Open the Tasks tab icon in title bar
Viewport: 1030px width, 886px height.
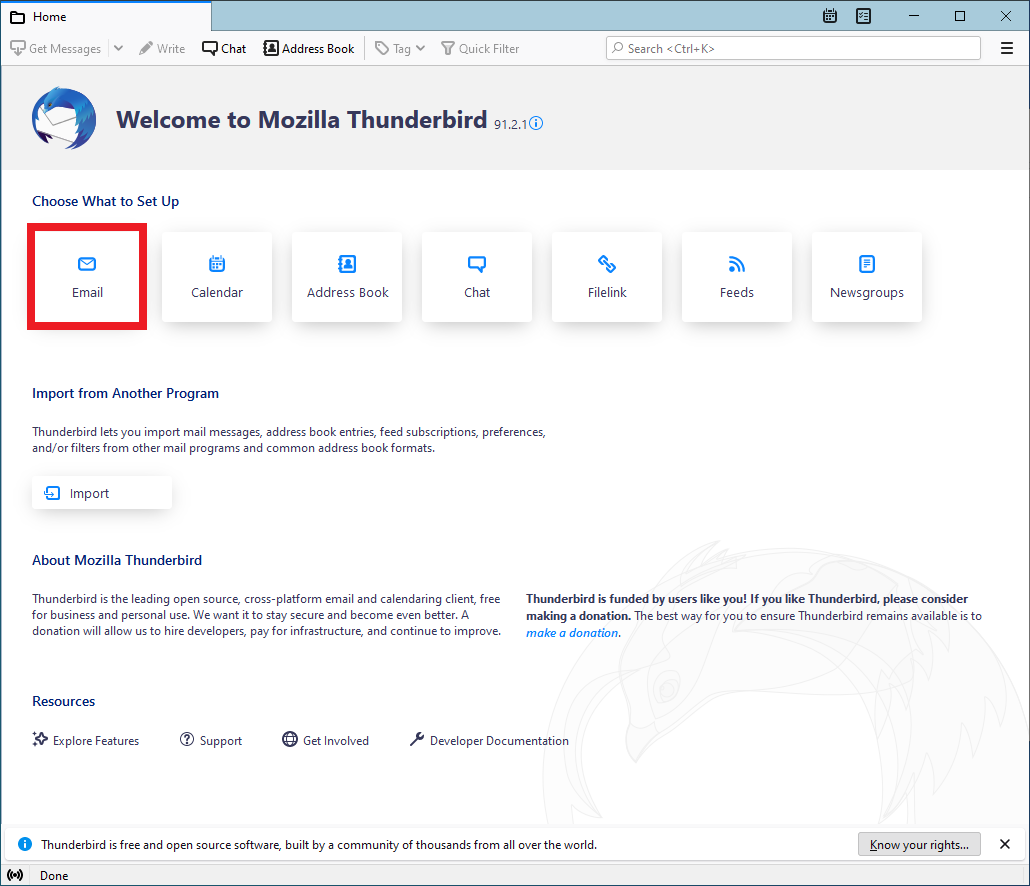click(x=864, y=16)
